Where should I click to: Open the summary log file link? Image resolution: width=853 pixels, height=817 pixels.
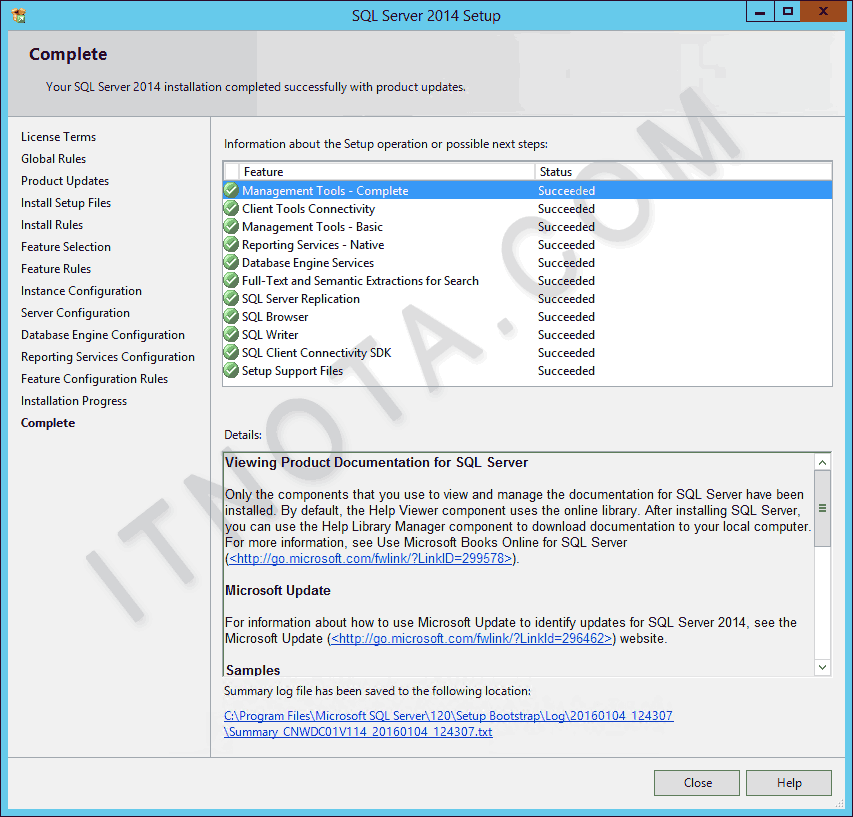point(448,716)
